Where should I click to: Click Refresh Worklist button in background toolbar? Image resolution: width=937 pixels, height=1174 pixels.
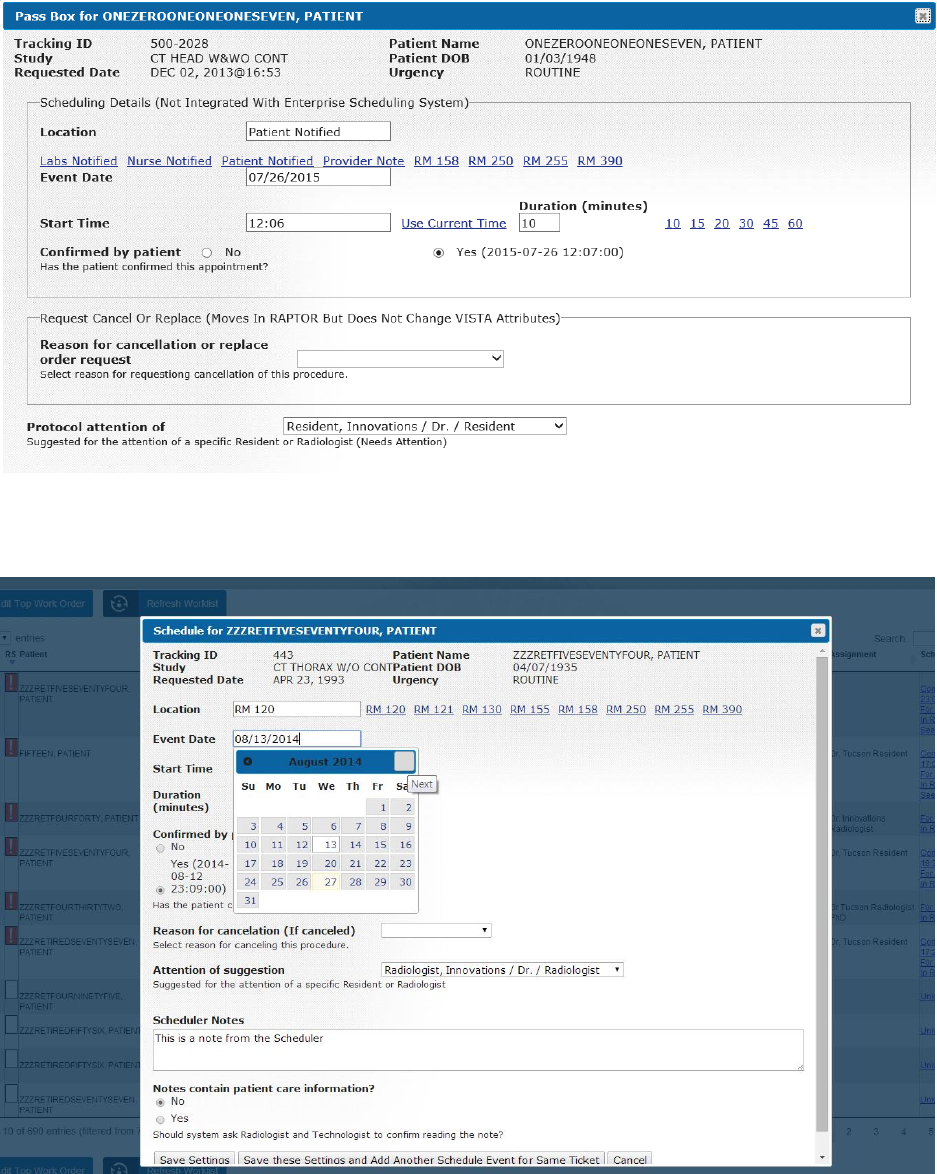pyautogui.click(x=182, y=603)
